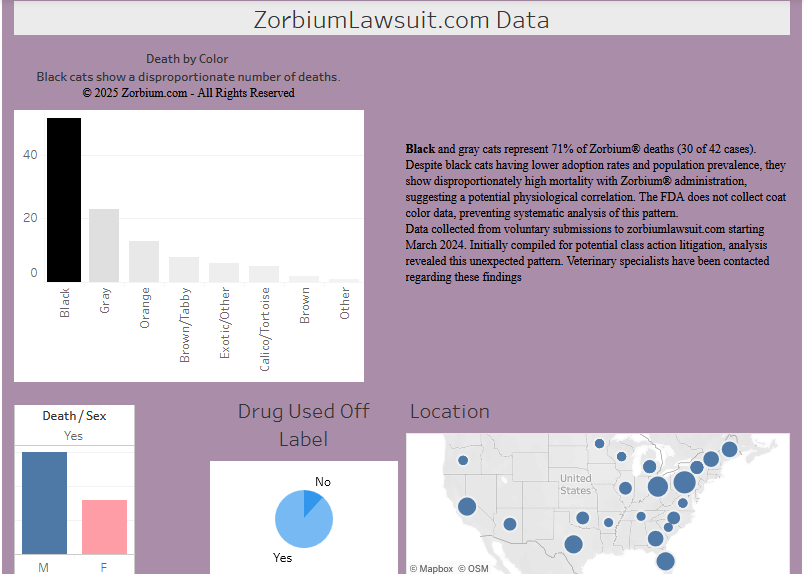Click the darker 'No' pie slice
804x574 pixels.
click(x=314, y=498)
